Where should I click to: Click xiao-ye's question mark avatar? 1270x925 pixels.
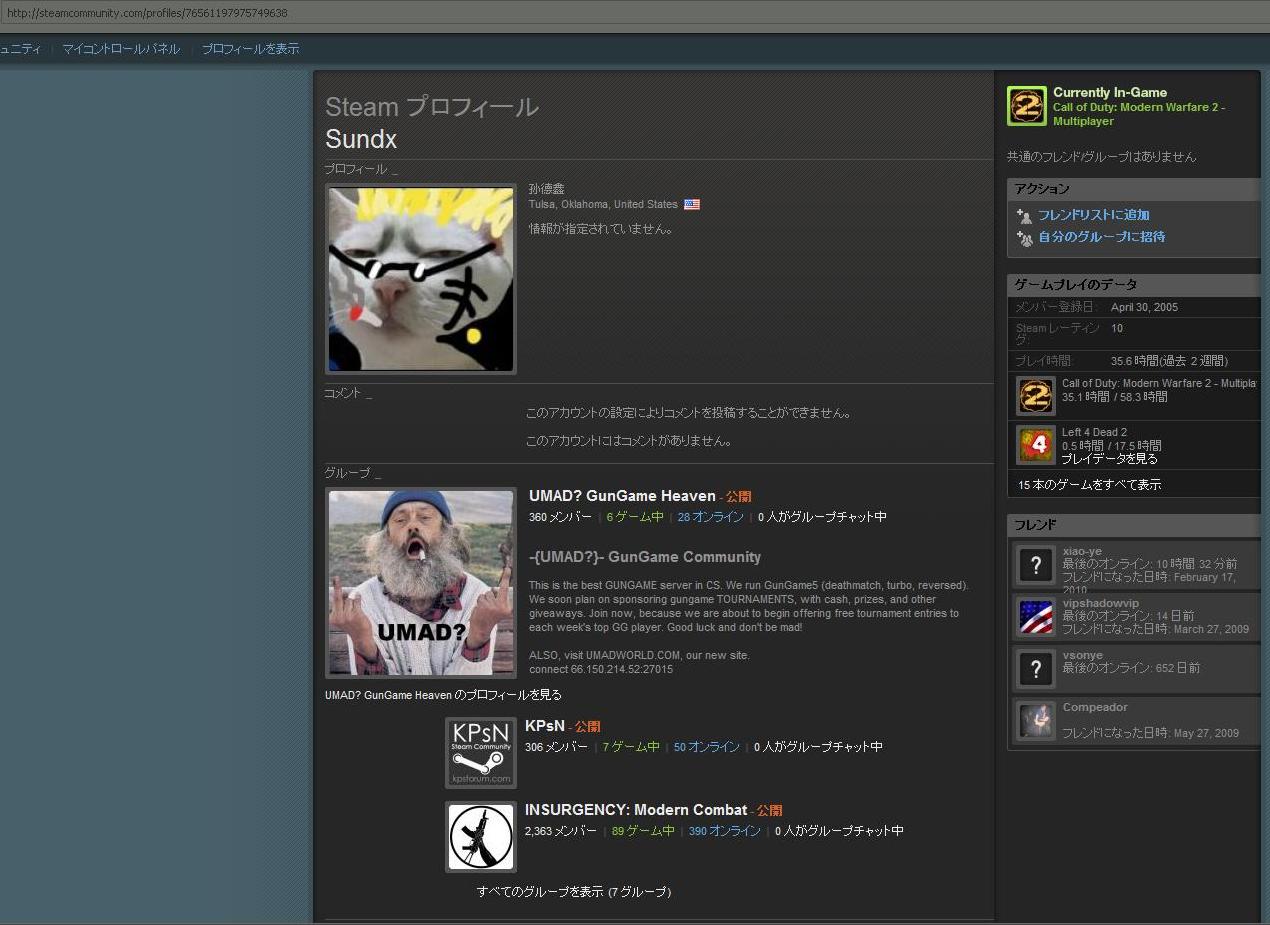(x=1036, y=565)
